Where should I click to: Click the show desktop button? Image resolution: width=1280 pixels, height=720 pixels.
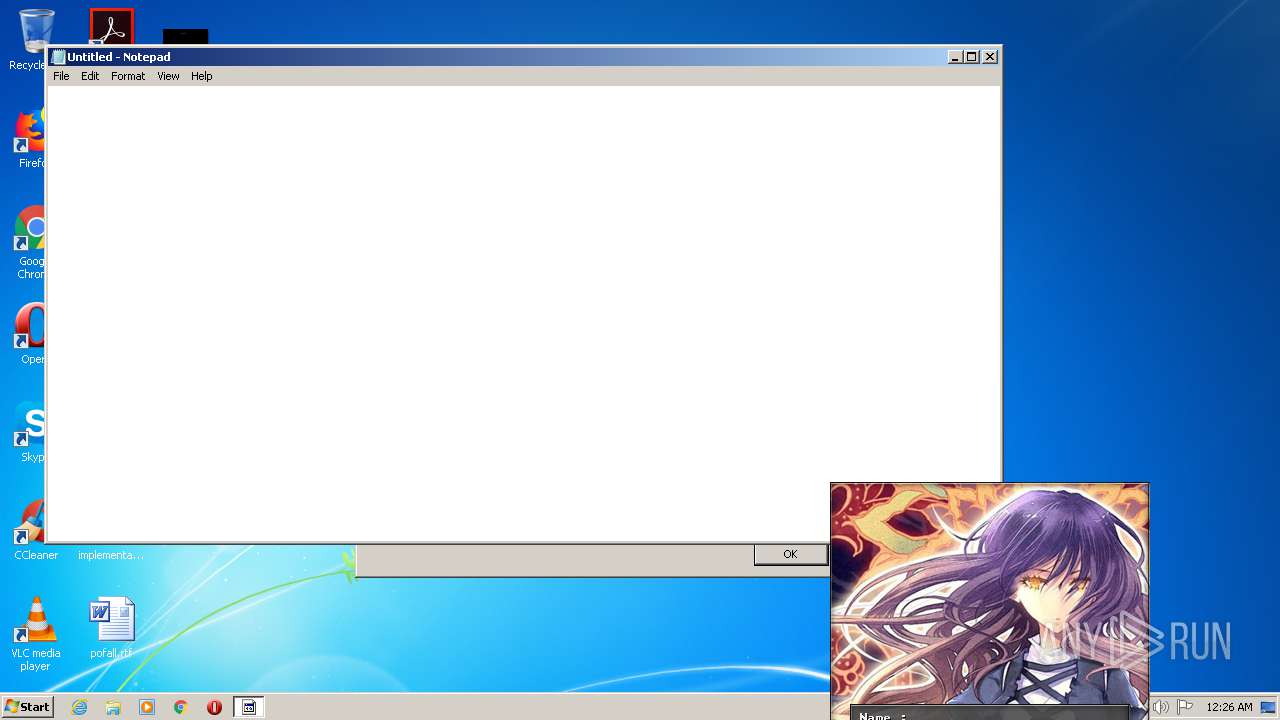click(x=1268, y=707)
